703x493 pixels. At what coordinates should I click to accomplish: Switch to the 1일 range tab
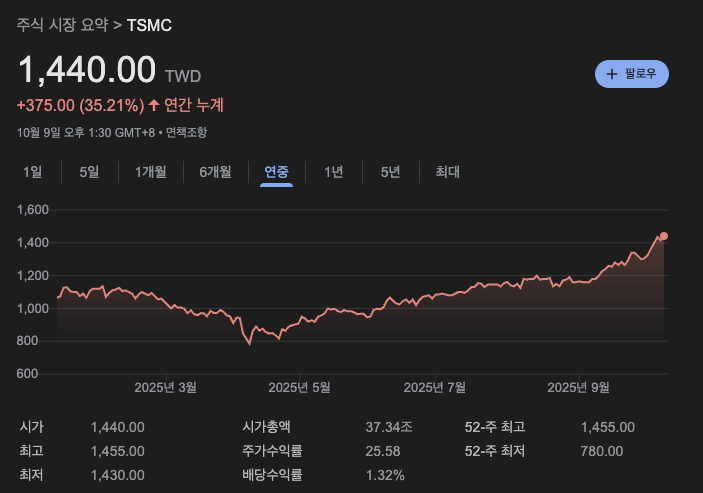coord(33,172)
